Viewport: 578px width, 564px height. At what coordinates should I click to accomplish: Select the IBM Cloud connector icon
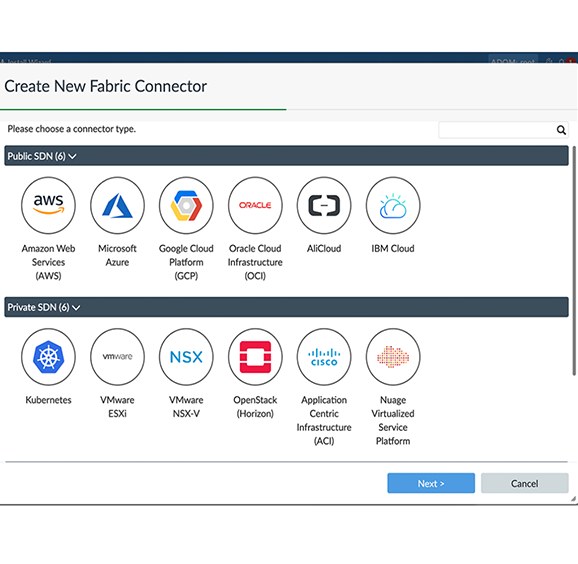click(x=393, y=205)
